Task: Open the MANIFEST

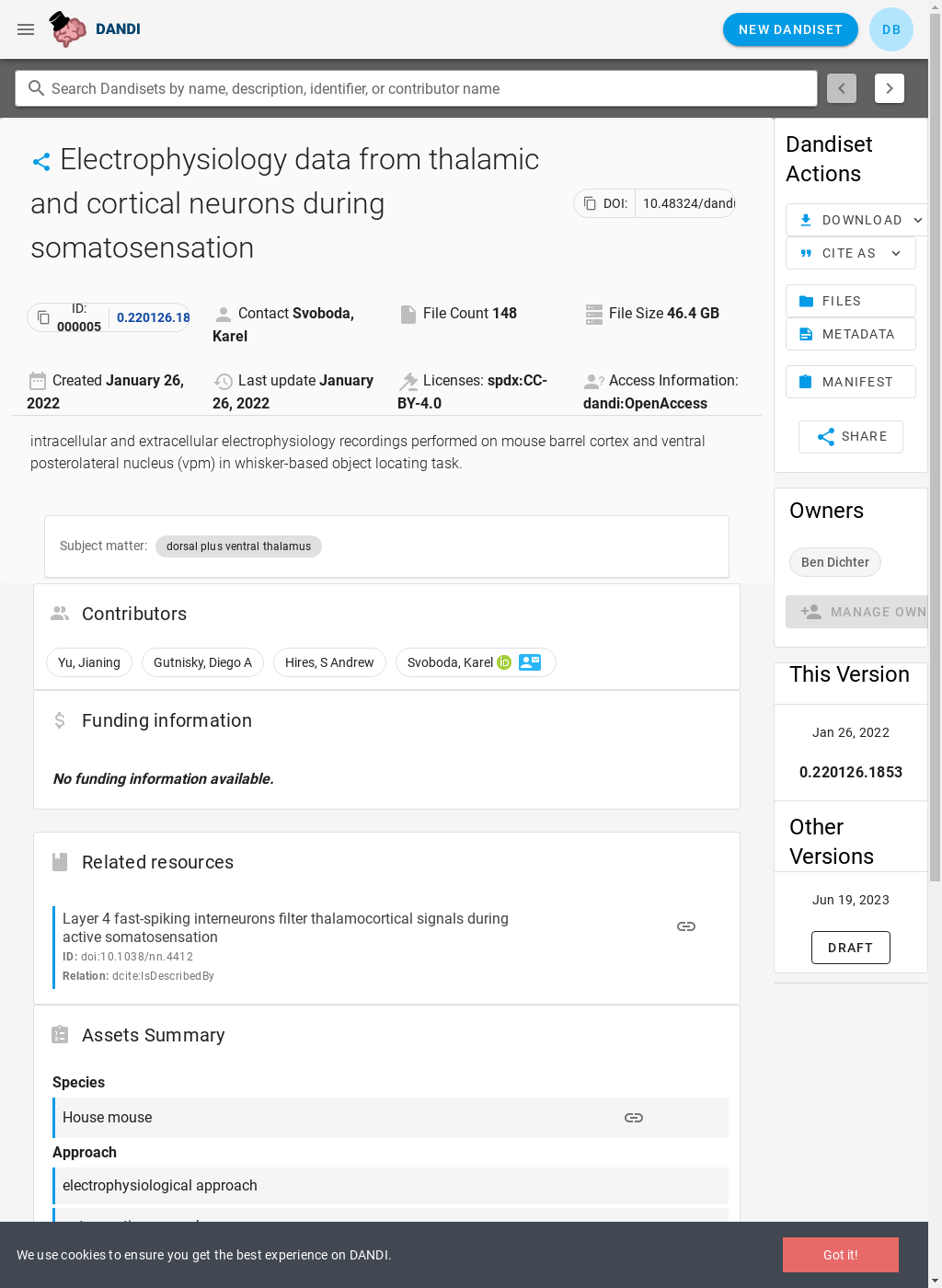Action: (x=851, y=382)
